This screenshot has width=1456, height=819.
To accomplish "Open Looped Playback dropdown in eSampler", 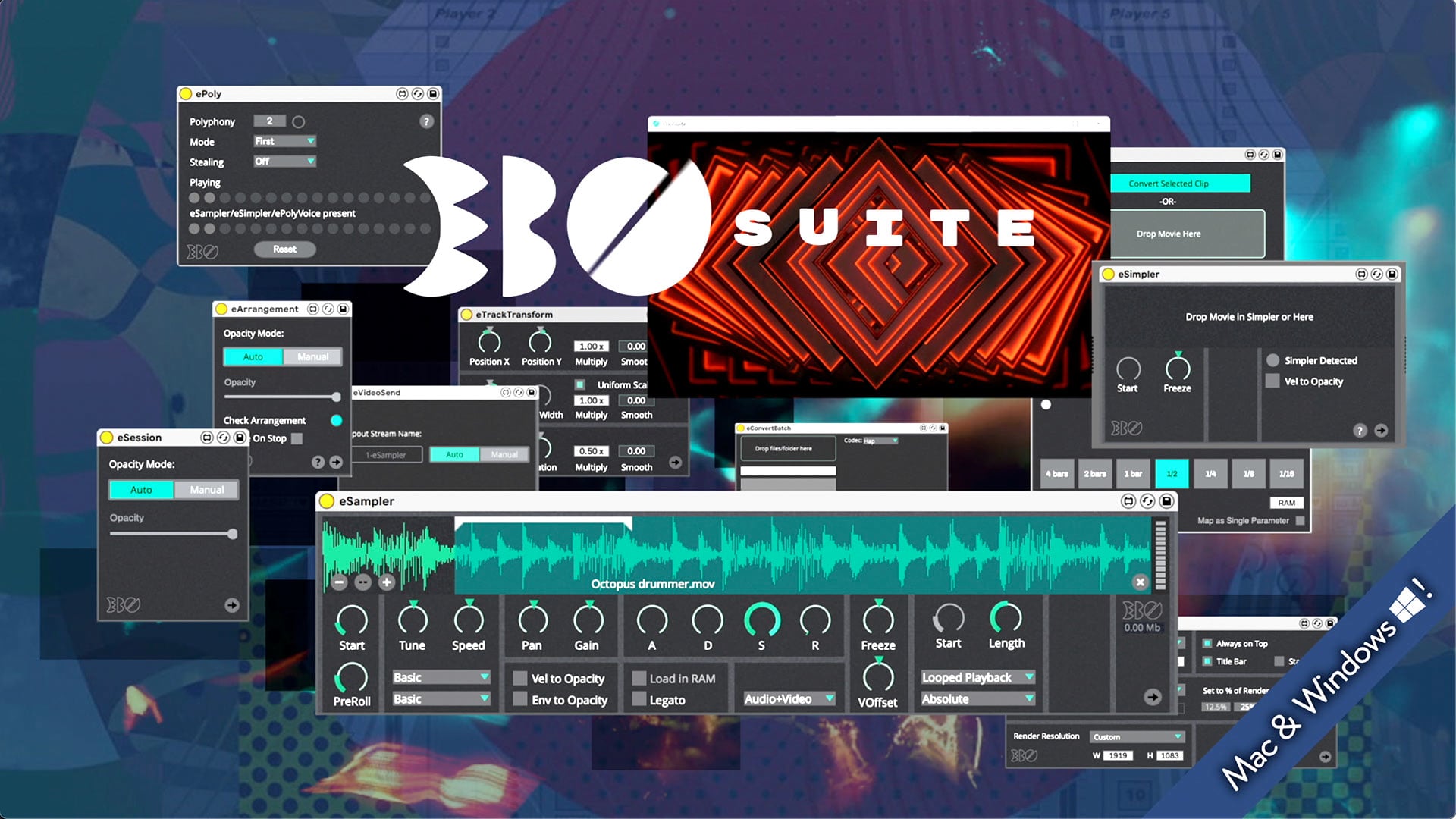I will click(x=977, y=677).
